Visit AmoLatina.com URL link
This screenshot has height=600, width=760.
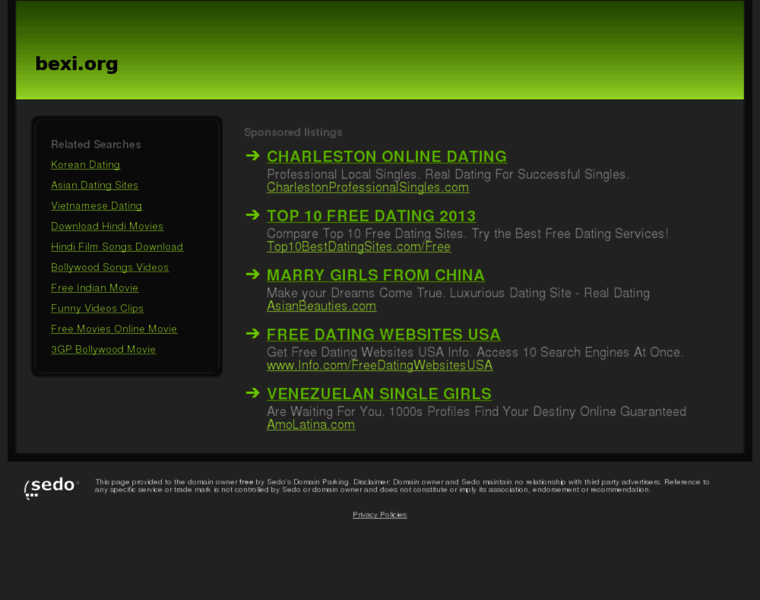pos(311,425)
